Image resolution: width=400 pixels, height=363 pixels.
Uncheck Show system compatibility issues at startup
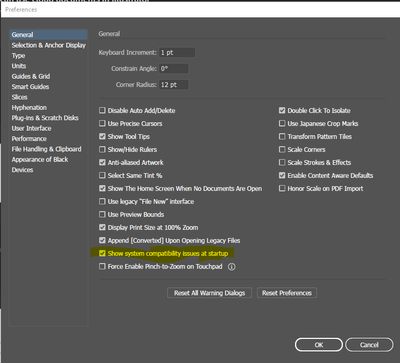[x=102, y=253]
